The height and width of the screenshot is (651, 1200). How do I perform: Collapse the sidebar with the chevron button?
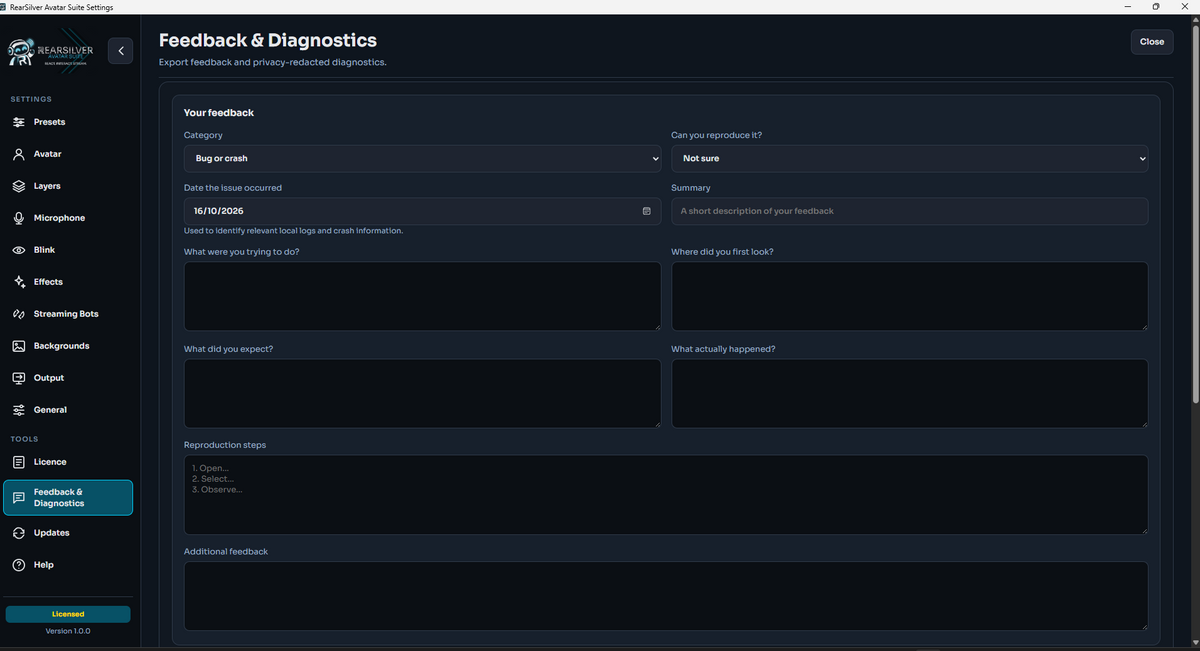pos(120,50)
